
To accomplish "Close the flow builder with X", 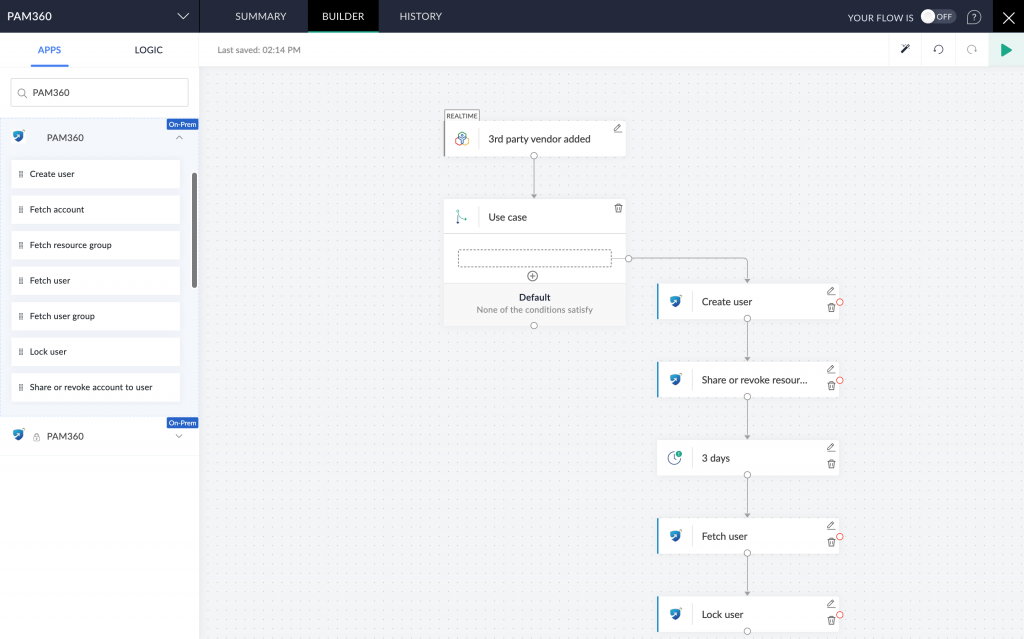I will 1008,18.
